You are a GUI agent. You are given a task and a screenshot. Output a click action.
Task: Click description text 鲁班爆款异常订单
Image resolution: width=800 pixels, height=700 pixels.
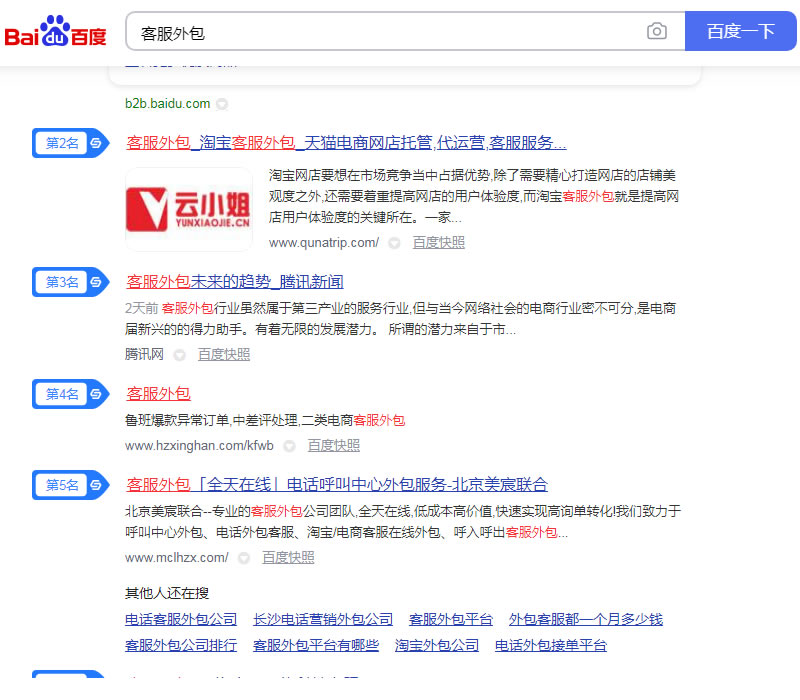pos(178,420)
